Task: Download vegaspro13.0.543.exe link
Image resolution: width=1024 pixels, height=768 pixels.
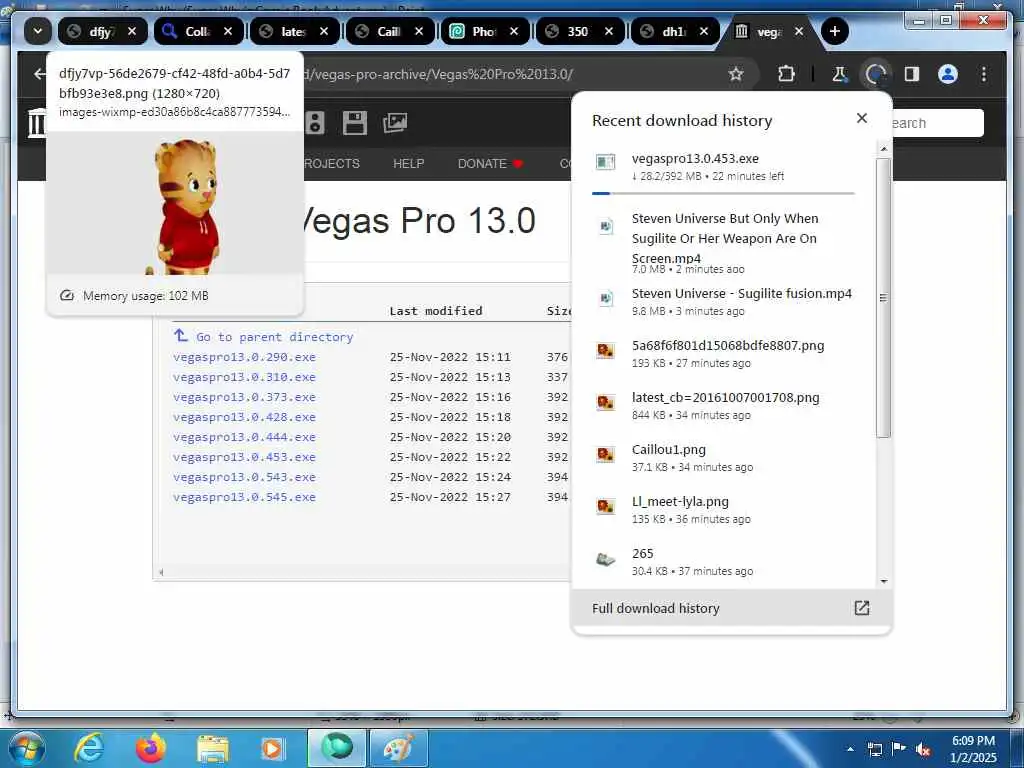Action: click(244, 477)
